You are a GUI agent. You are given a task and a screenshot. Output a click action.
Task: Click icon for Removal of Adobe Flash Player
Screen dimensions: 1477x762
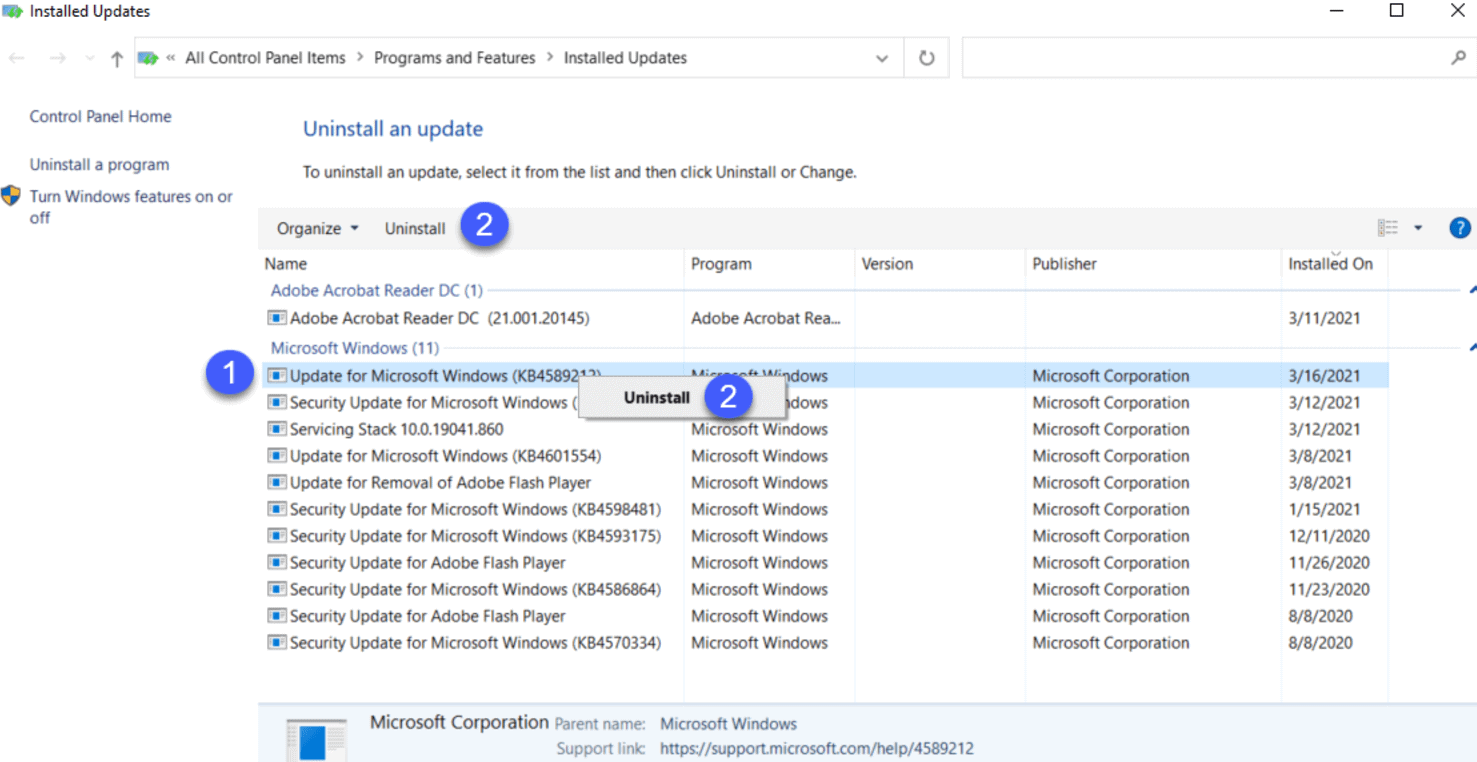pyautogui.click(x=277, y=482)
